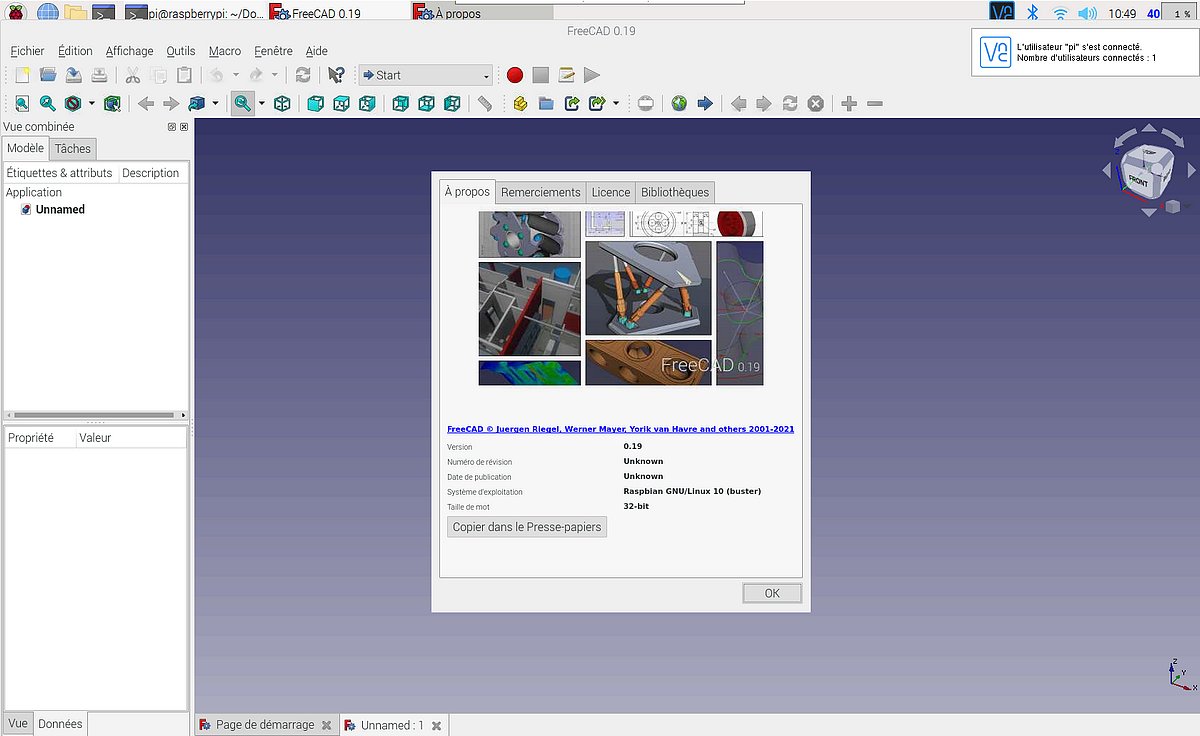The image size is (1200, 736).
Task: Click the navigation cube FRONT face
Action: coord(1138,181)
